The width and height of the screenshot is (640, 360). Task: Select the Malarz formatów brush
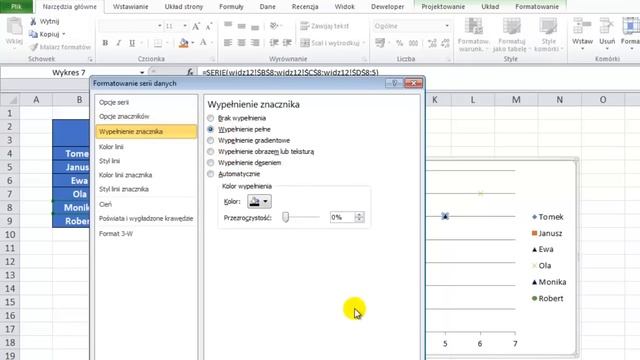coord(33,47)
